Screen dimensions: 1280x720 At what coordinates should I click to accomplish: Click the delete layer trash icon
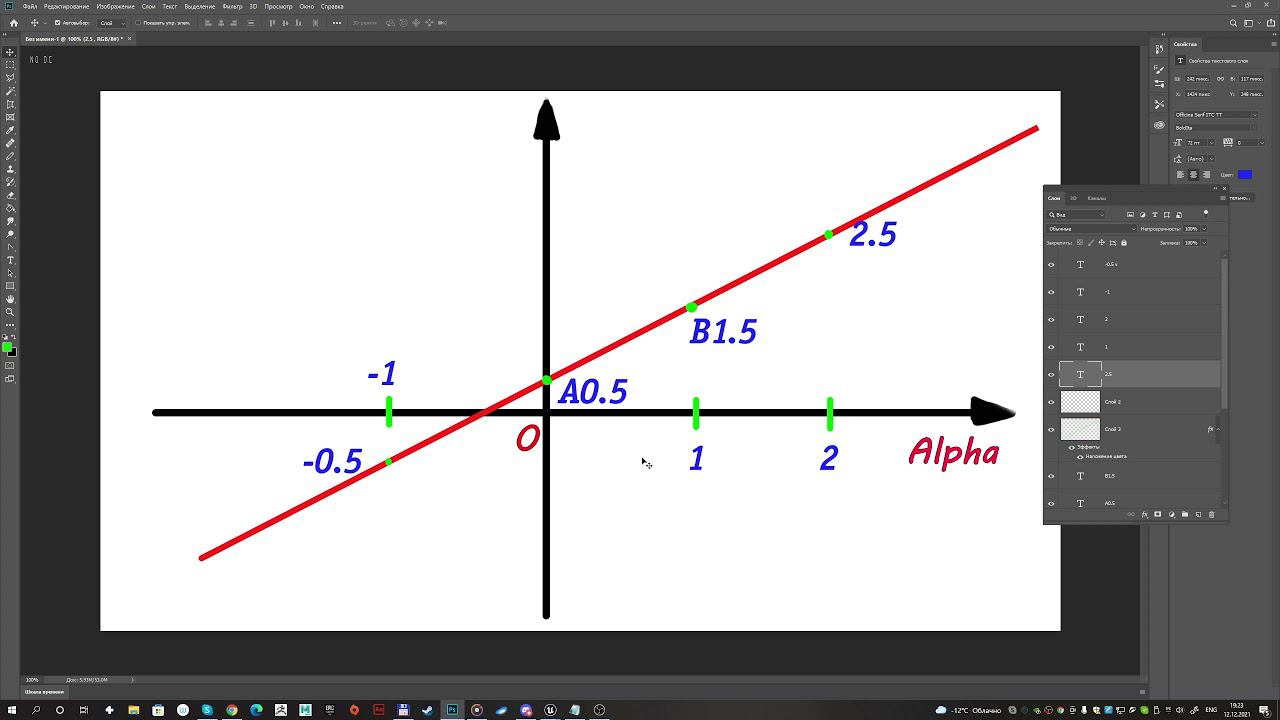1211,514
